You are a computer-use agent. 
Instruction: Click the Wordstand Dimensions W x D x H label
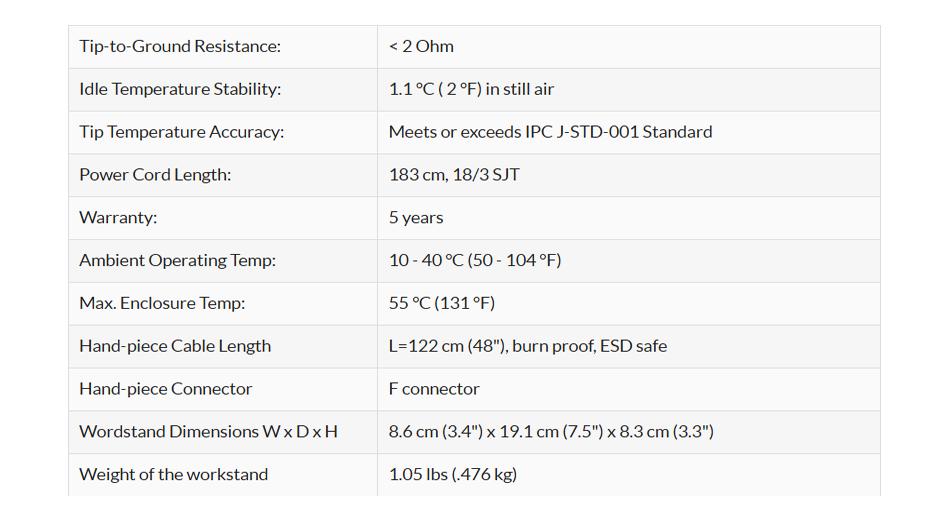click(208, 432)
